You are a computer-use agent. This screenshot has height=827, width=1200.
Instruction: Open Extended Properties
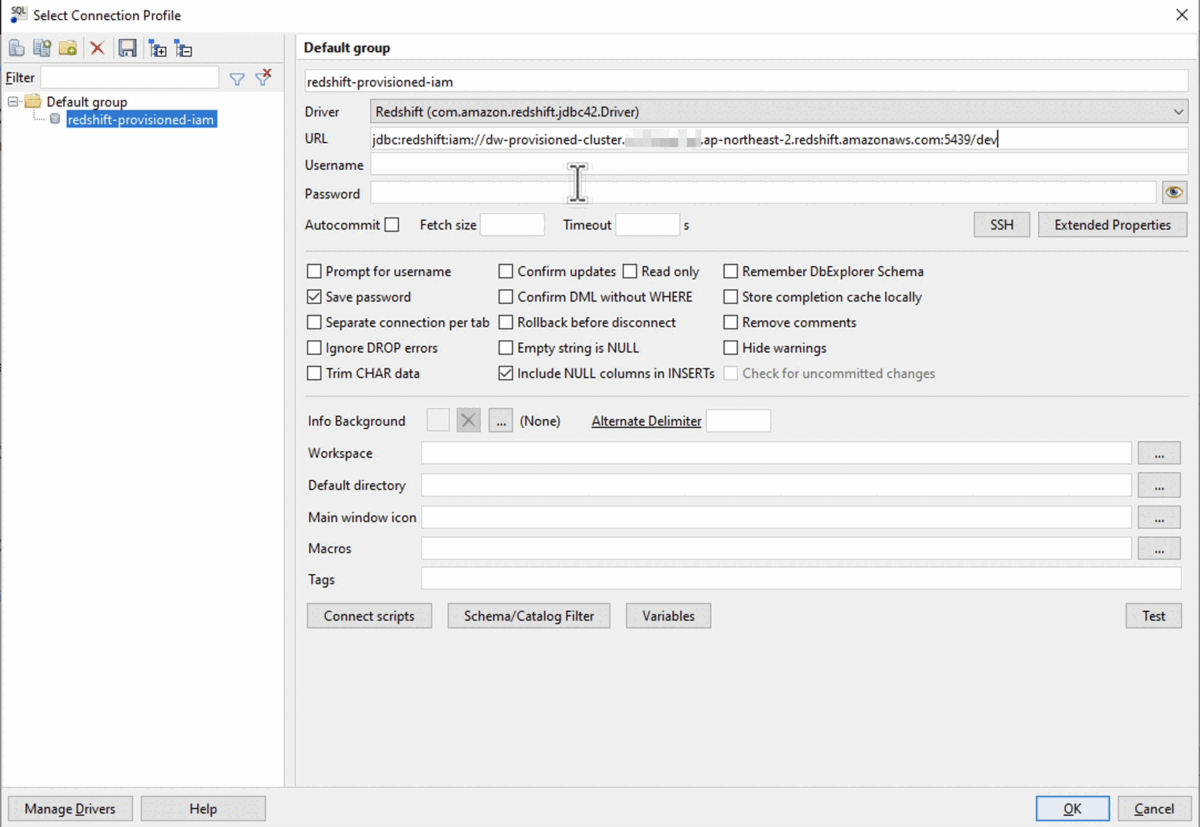click(1112, 225)
